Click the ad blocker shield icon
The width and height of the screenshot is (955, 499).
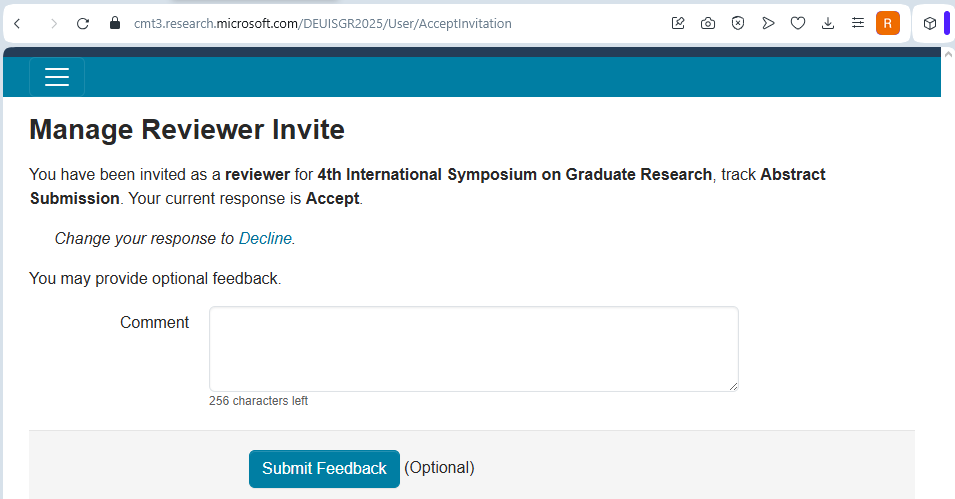click(x=738, y=23)
